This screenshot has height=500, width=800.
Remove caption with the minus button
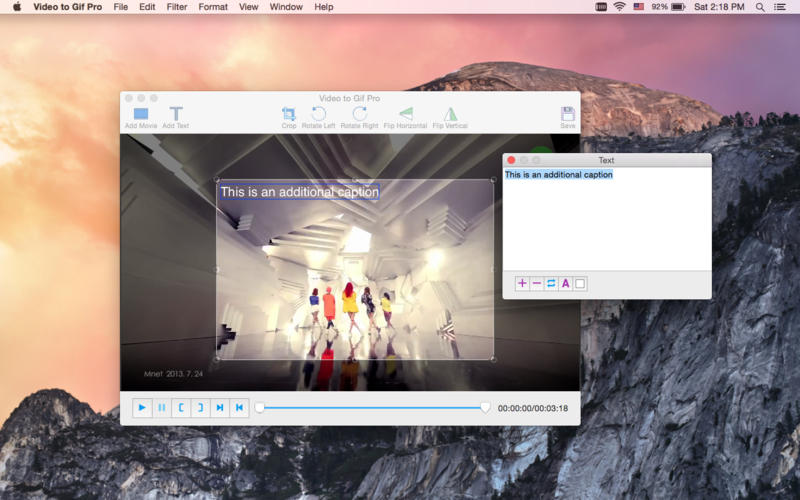537,283
